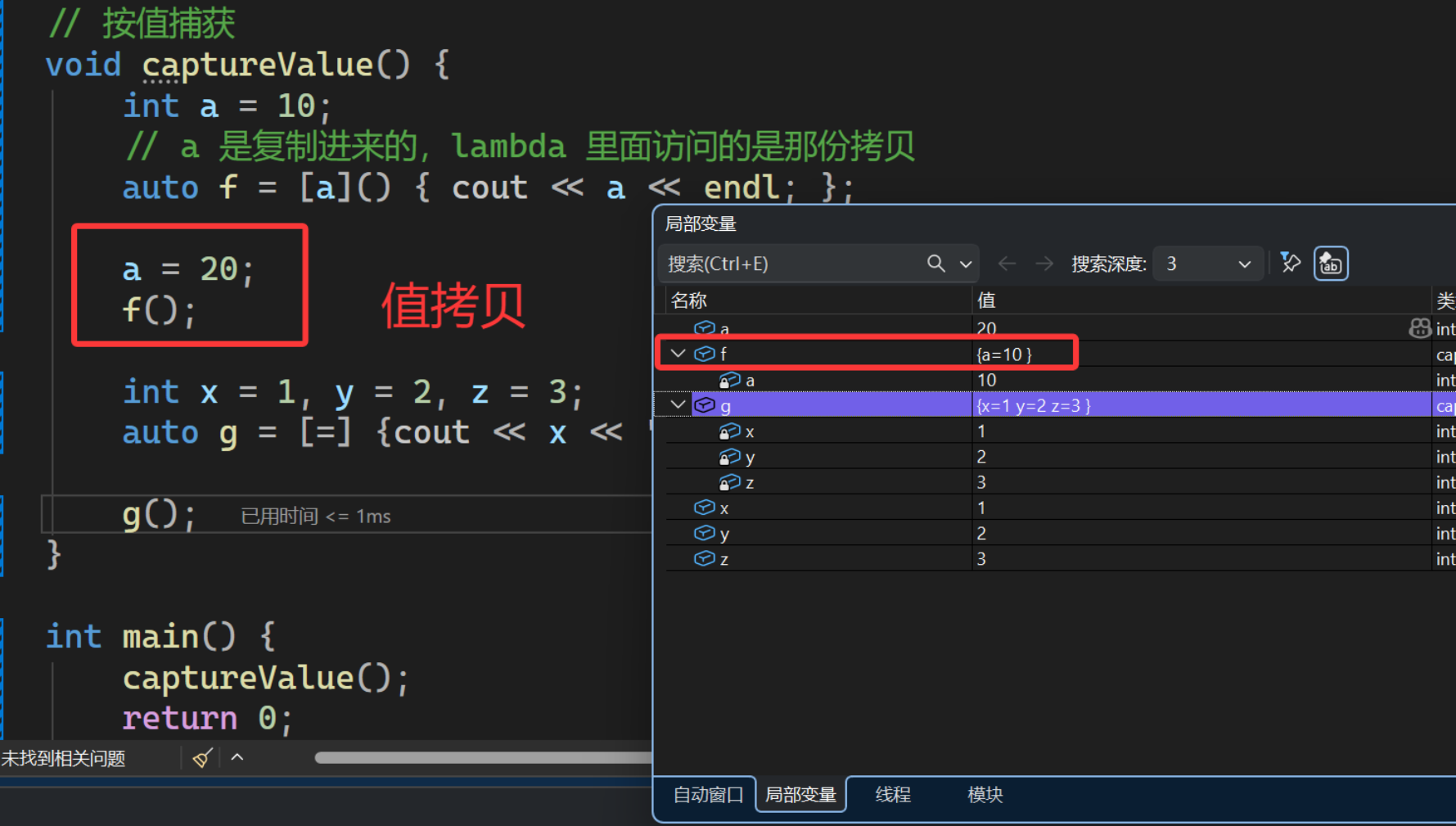
Task: Switch to the 模块 tab
Action: tap(985, 795)
